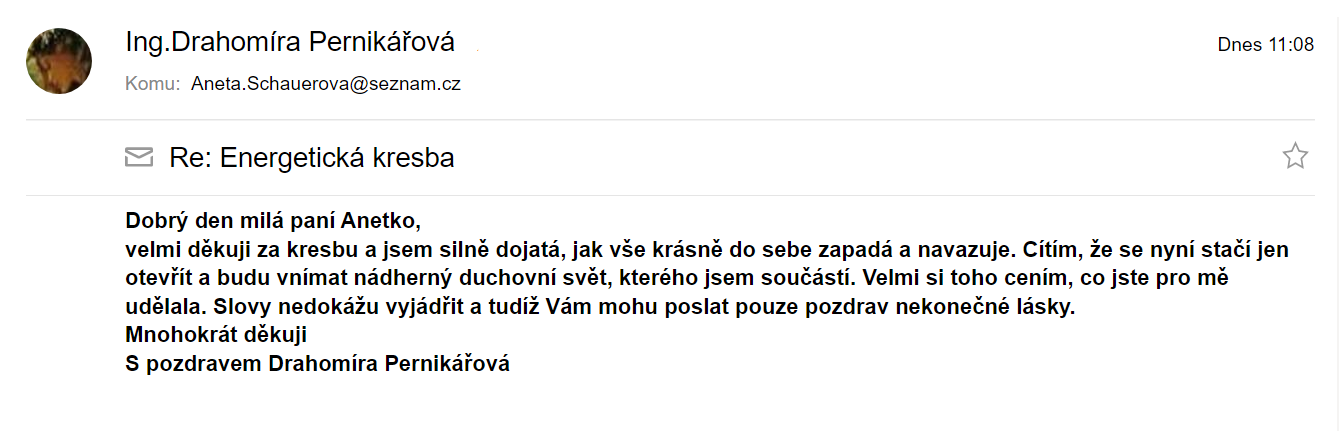
Task: Click the Mnohokrát děkuji line
Action: tap(216, 335)
